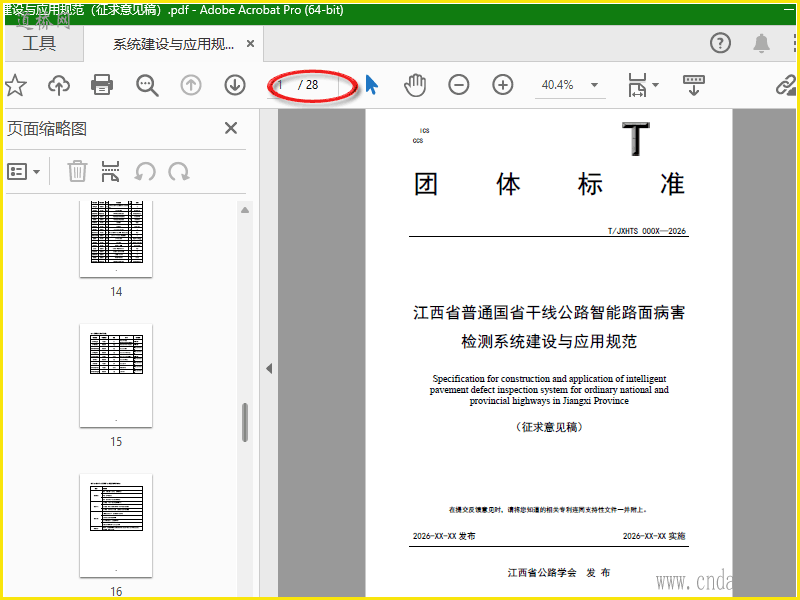The image size is (800, 600).
Task: Open the find text magnifier tool
Action: click(147, 85)
